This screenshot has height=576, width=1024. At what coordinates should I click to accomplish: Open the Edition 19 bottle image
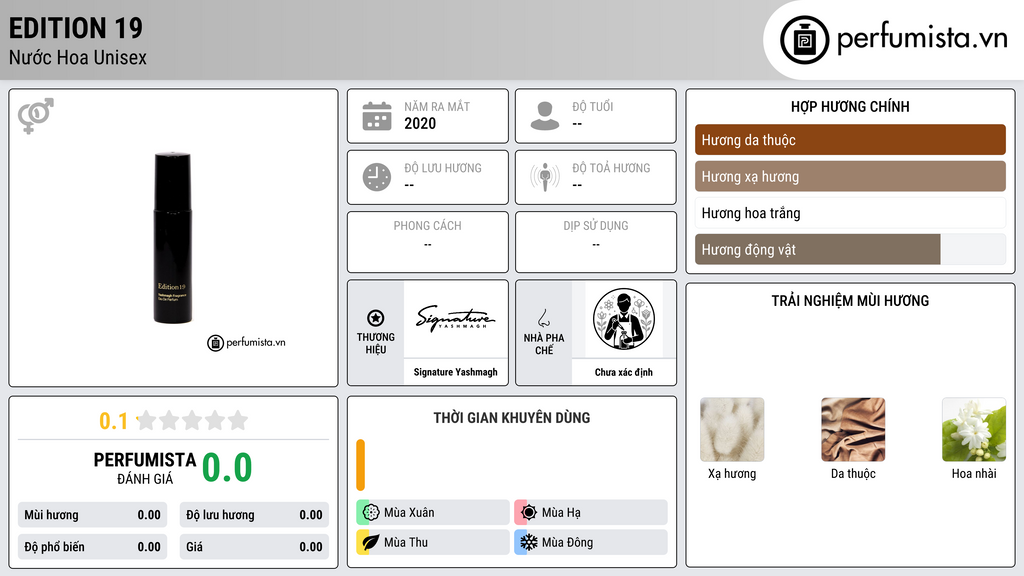(x=172, y=238)
